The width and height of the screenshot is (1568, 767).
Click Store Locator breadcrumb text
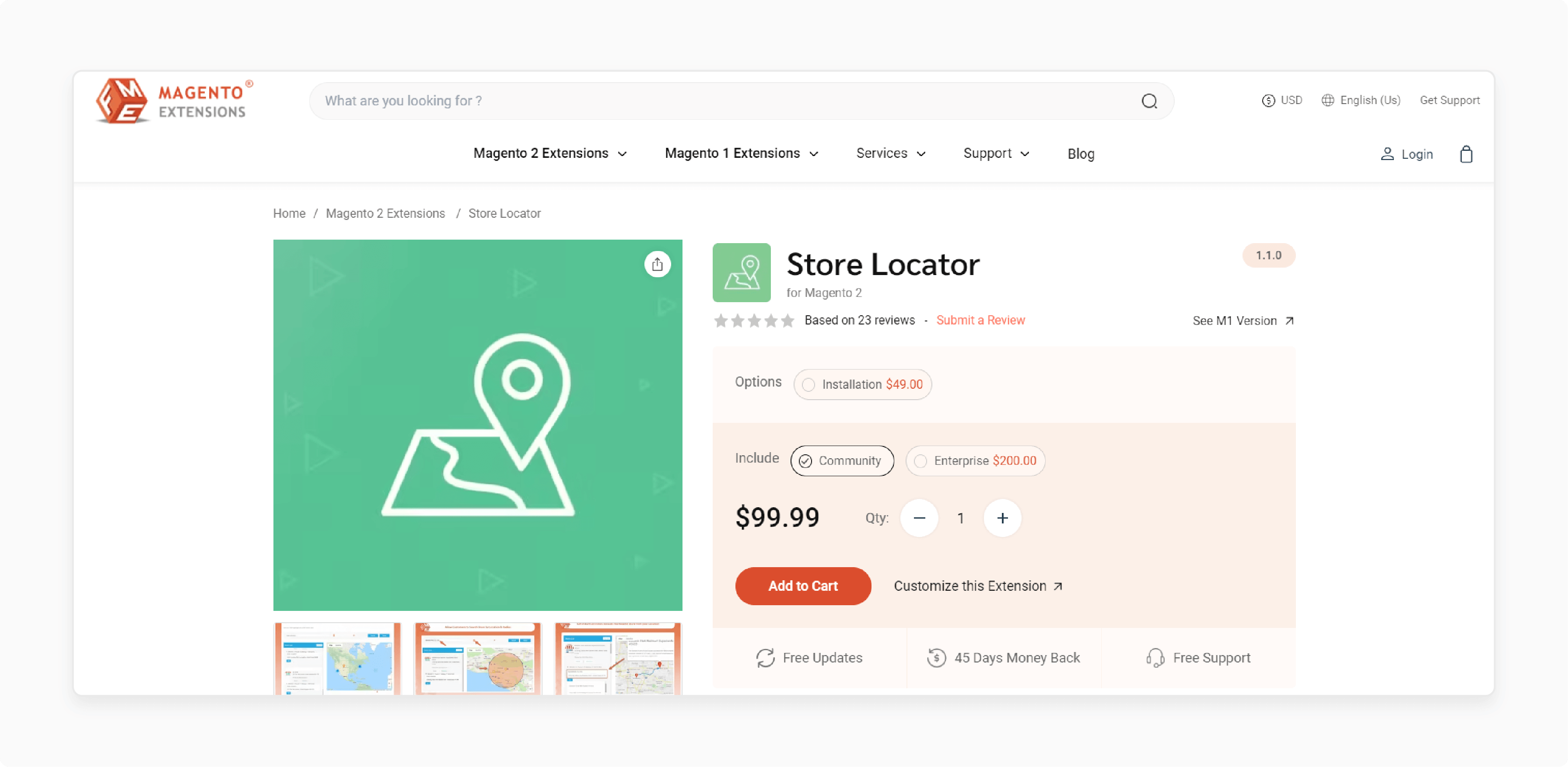click(504, 213)
